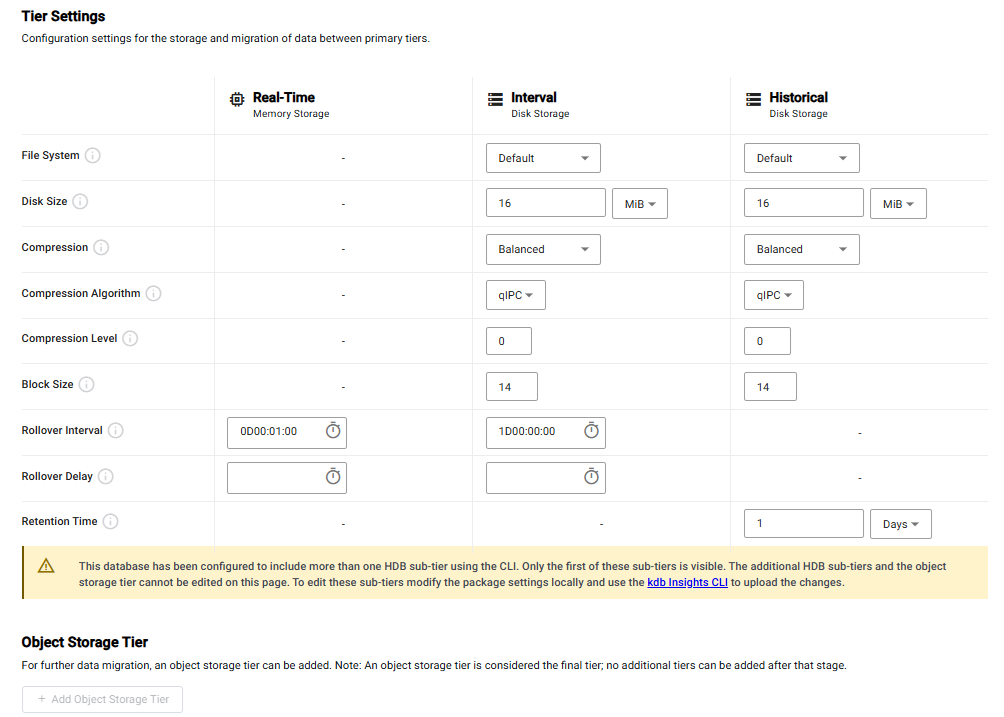
Task: Click the Compression Level info icon
Action: 130,339
